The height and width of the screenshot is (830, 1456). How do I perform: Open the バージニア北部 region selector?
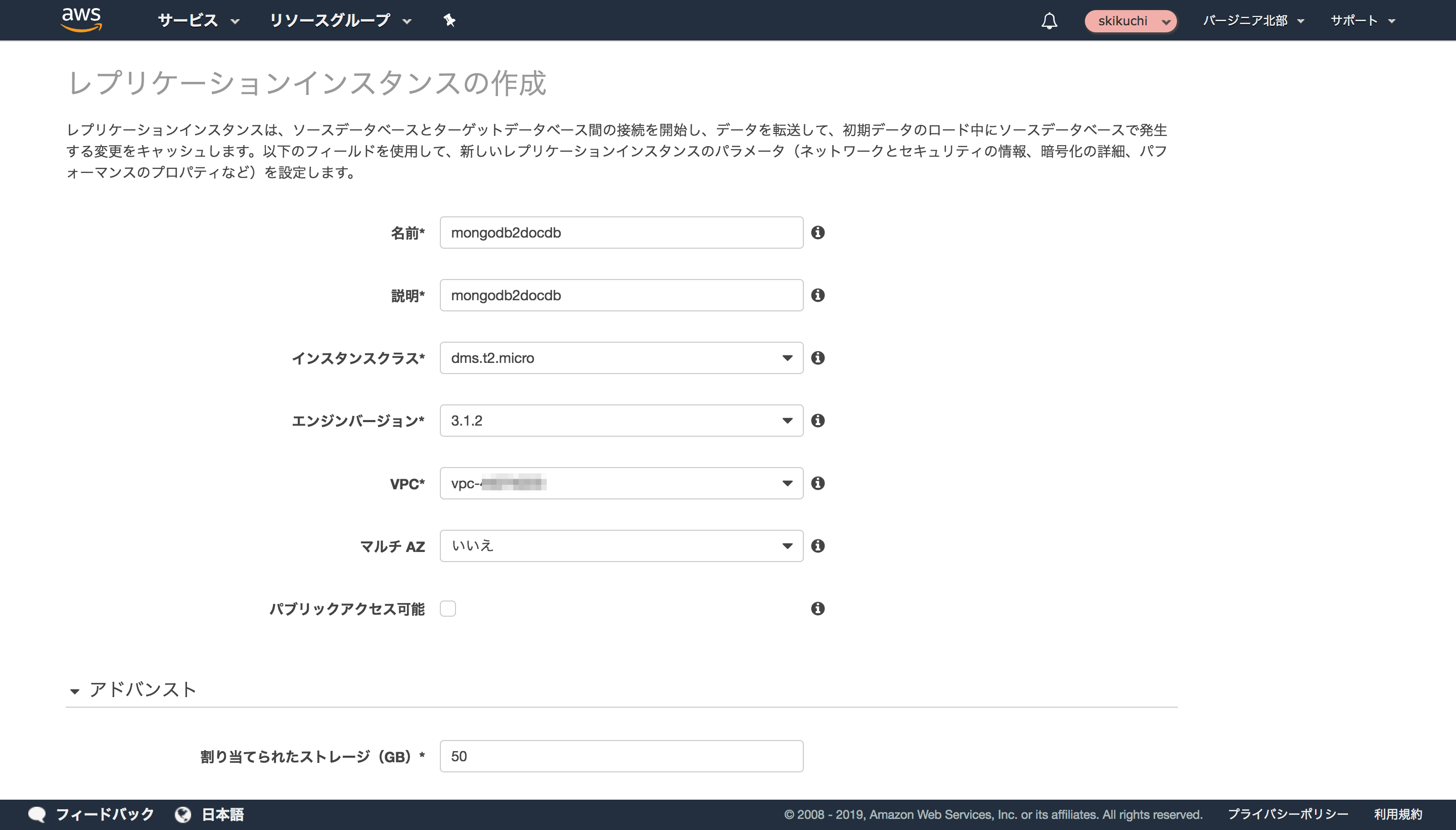[1254, 21]
